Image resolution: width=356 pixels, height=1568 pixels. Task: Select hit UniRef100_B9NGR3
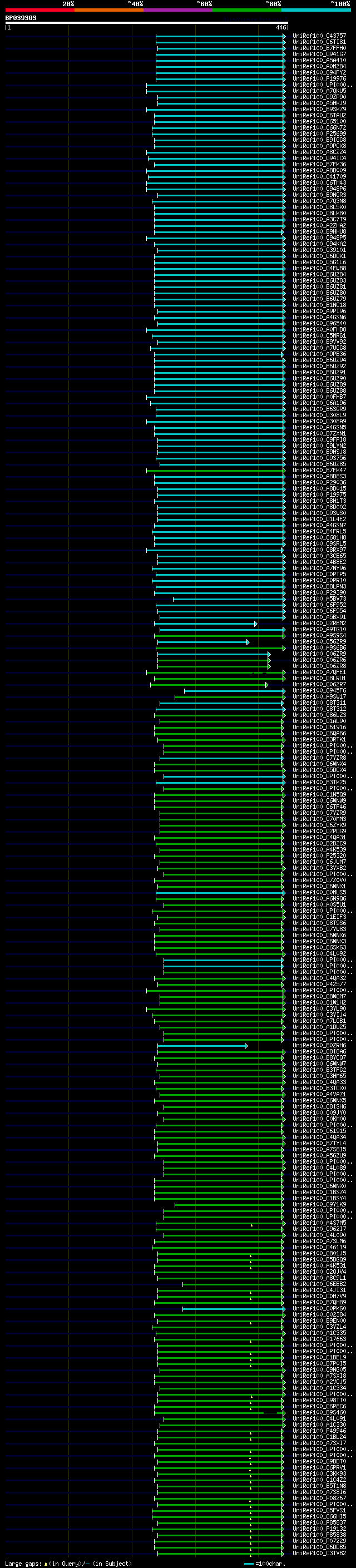(x=319, y=195)
